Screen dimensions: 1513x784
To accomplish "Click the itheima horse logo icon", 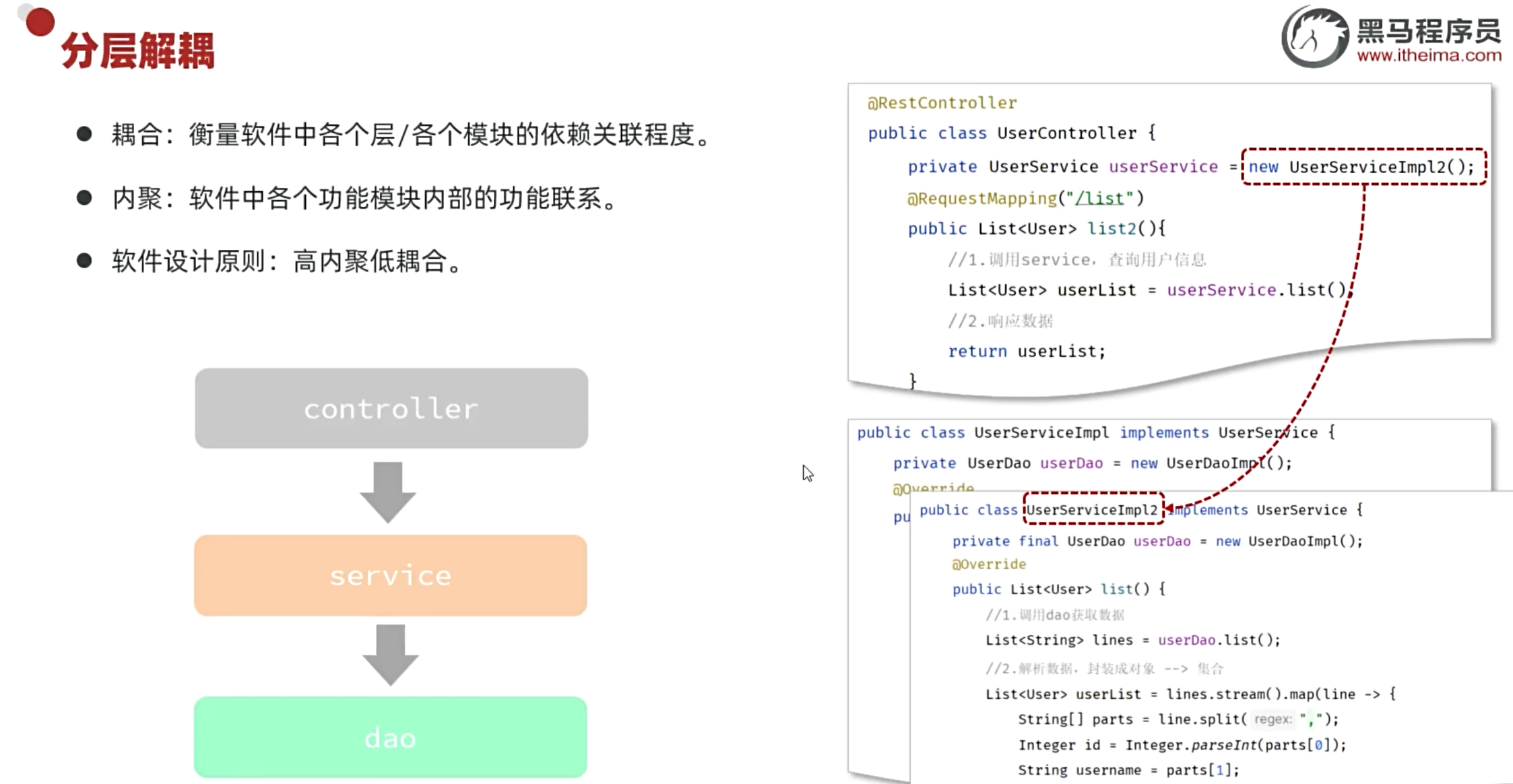I will coord(1315,38).
